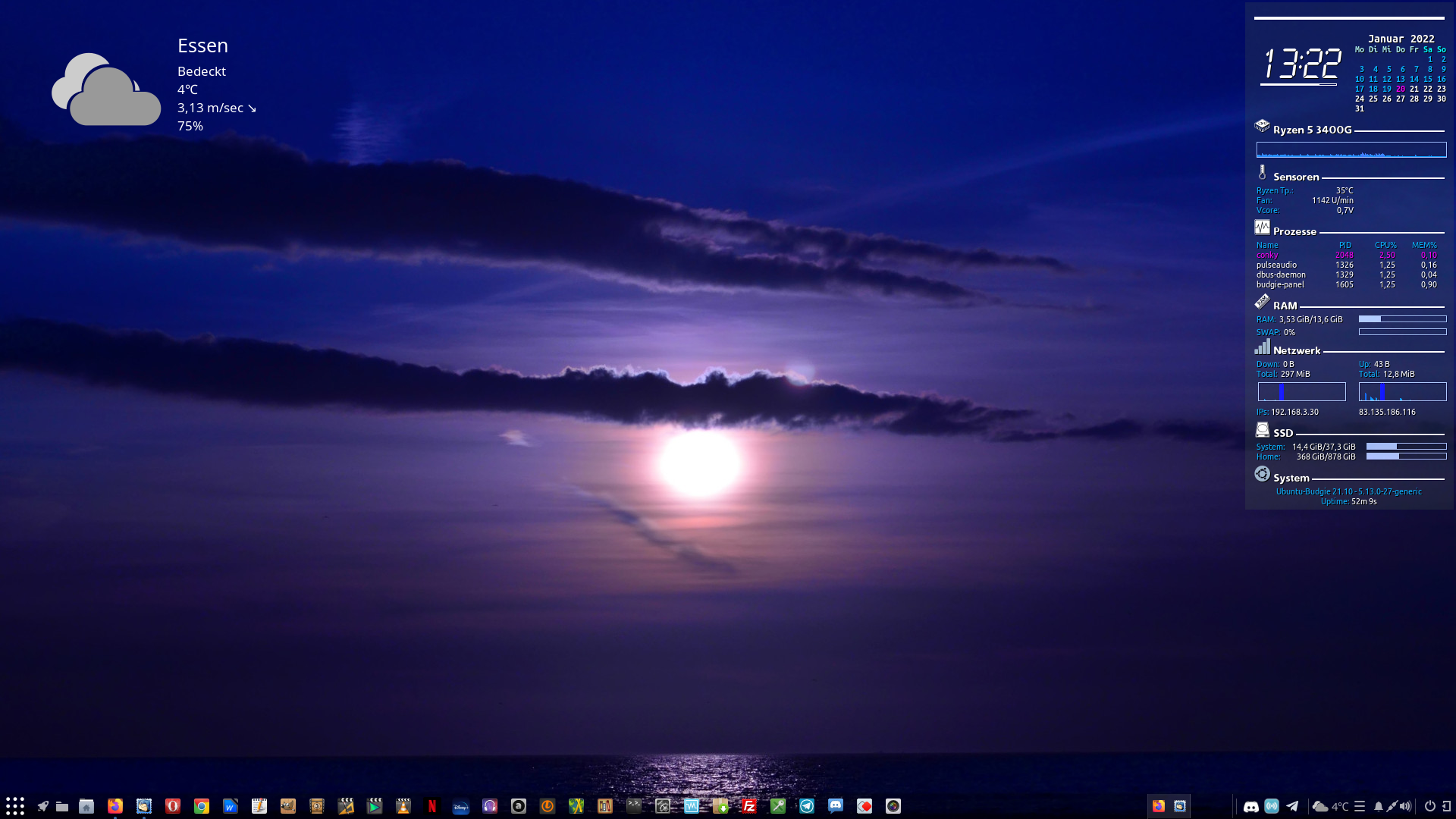Toggle the notifications bell applet
This screenshot has height=819, width=1456.
(1379, 806)
